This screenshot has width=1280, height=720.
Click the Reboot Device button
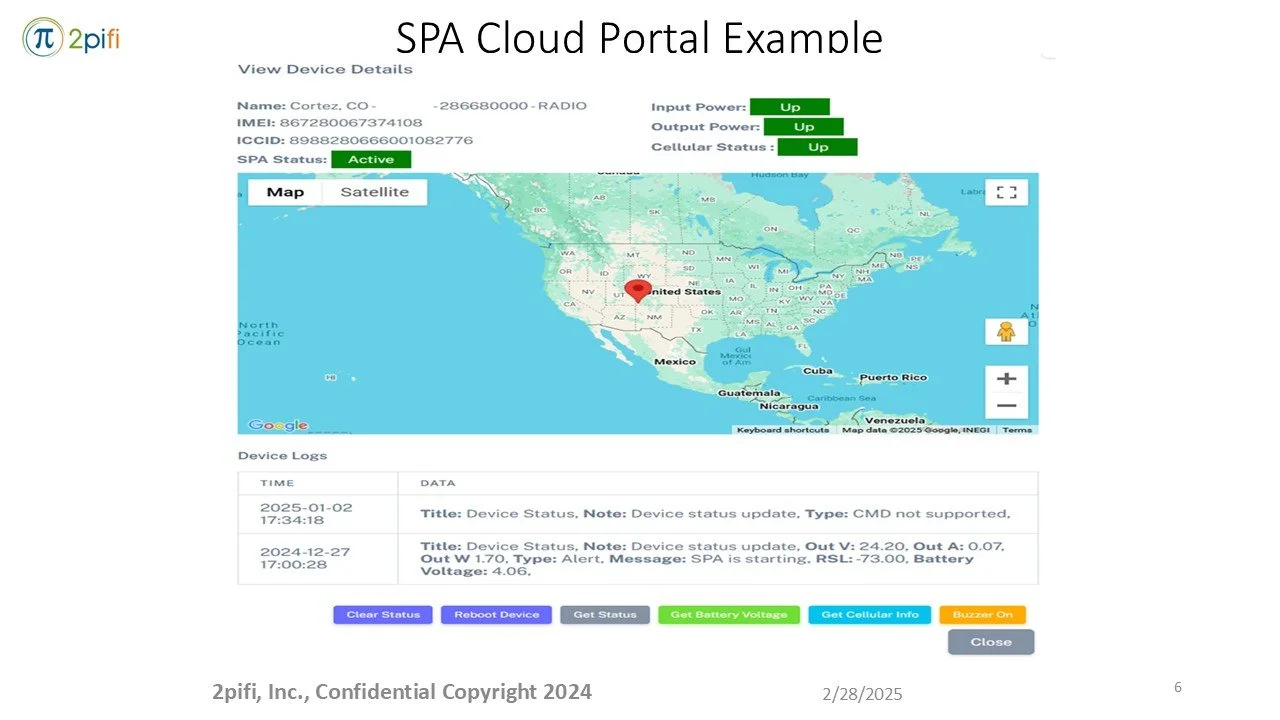point(497,614)
